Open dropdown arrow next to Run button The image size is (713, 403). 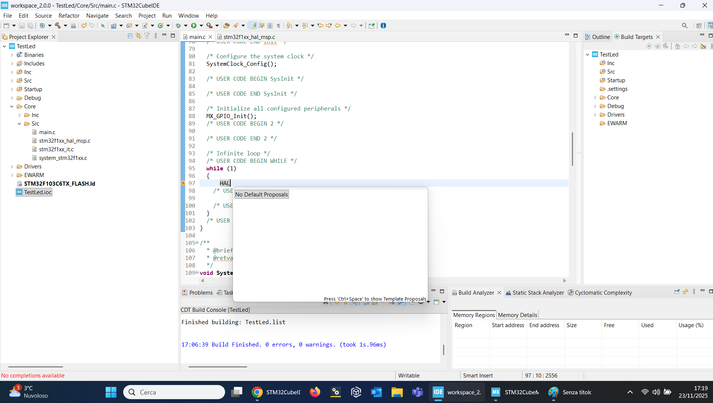(200, 25)
